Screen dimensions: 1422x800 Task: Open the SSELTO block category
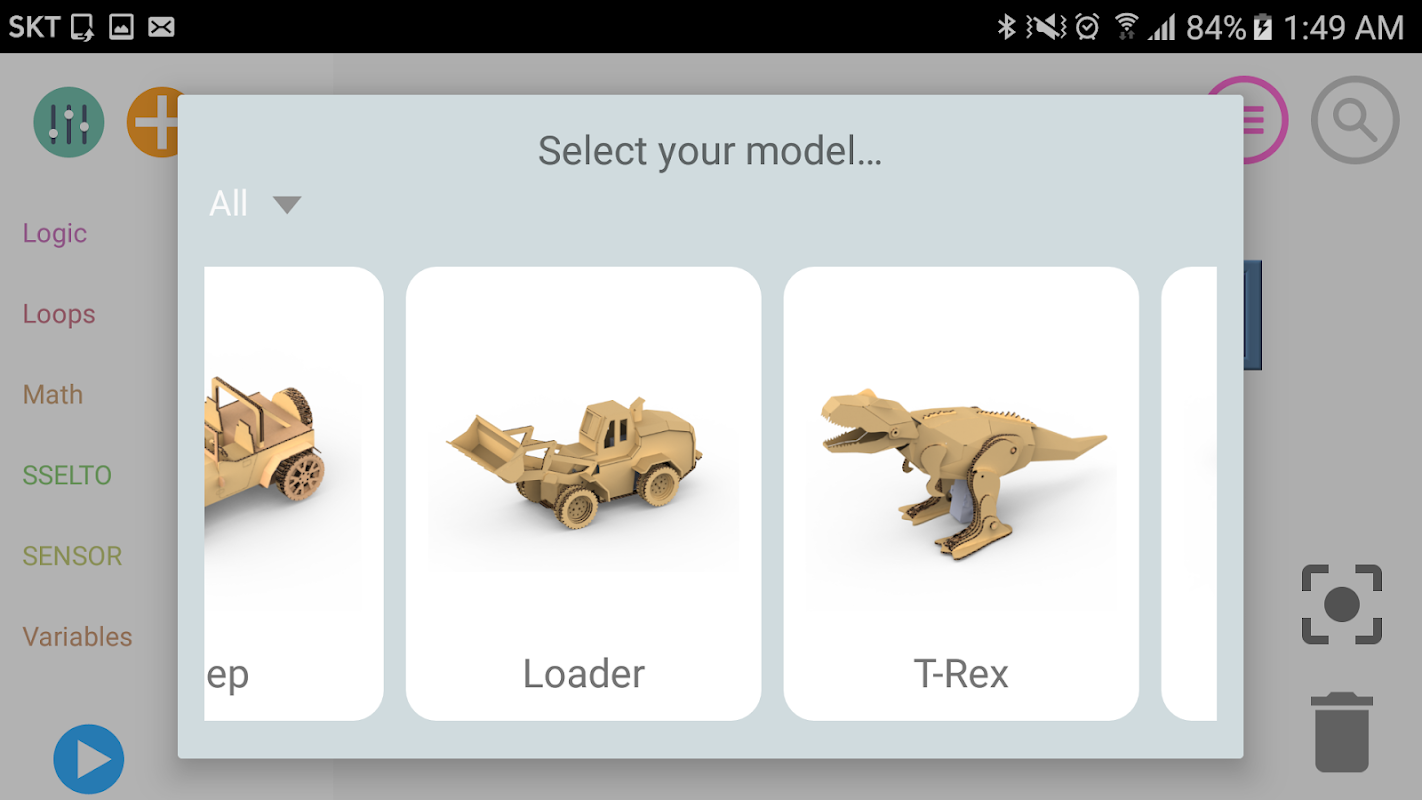67,475
